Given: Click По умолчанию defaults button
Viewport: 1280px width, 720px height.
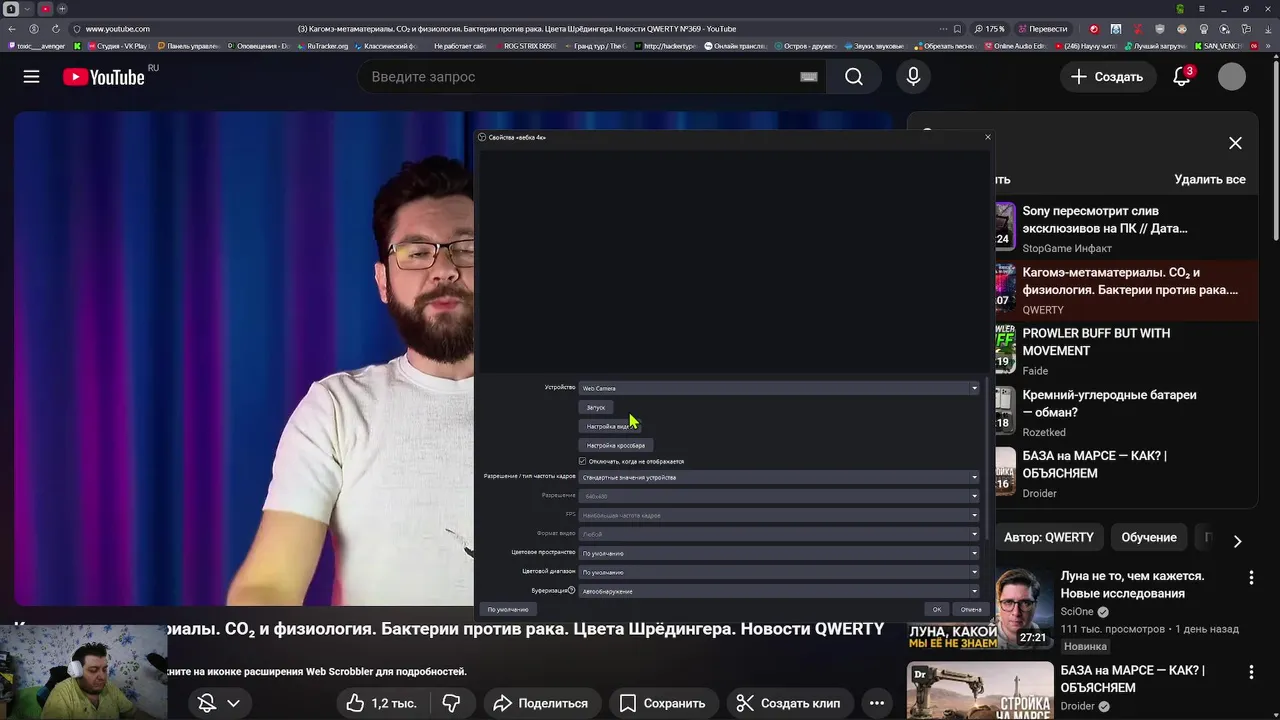Looking at the screenshot, I should pyautogui.click(x=508, y=609).
